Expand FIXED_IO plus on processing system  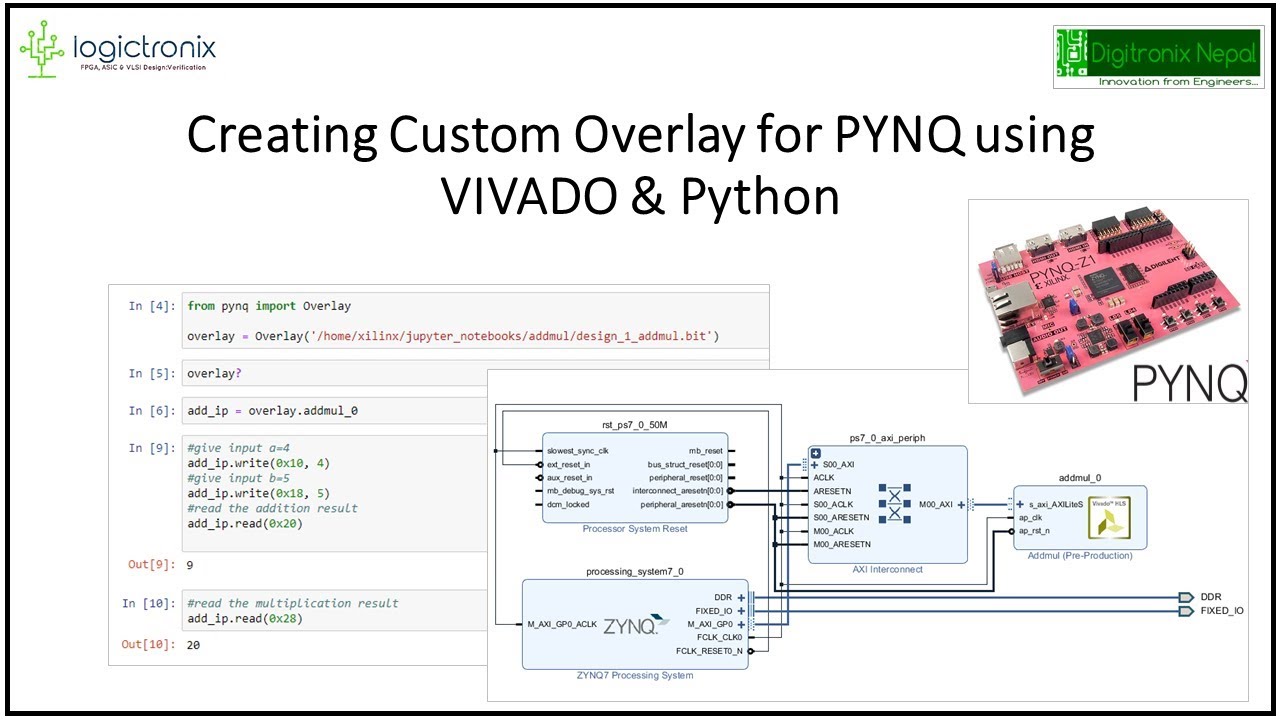pyautogui.click(x=741, y=611)
